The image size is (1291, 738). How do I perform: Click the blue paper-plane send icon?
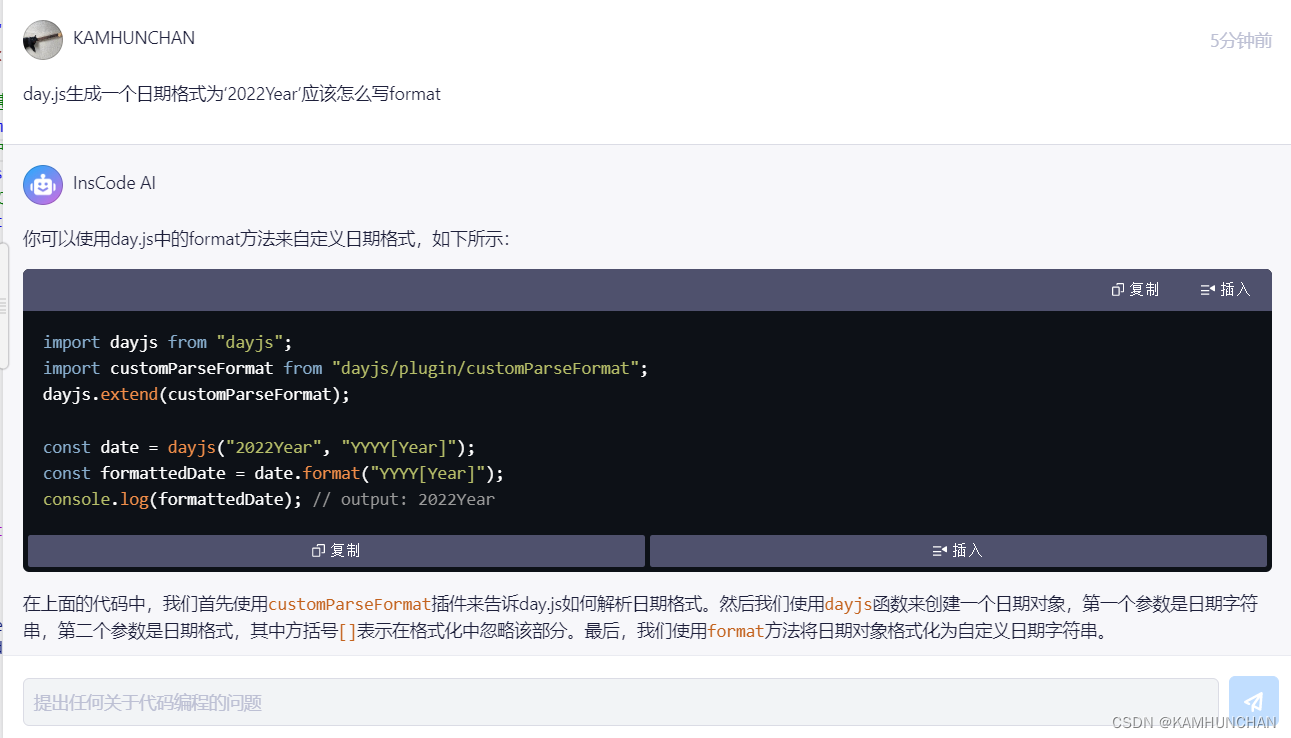1254,700
